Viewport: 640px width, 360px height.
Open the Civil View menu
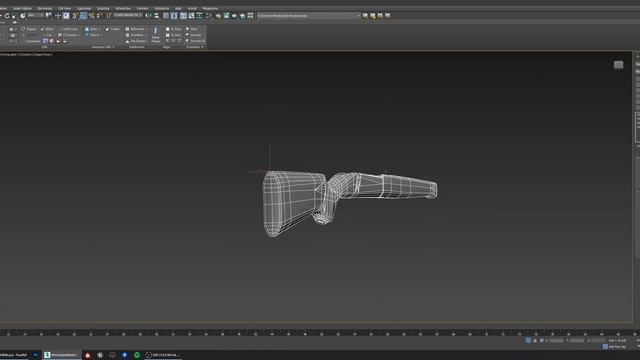(x=64, y=8)
